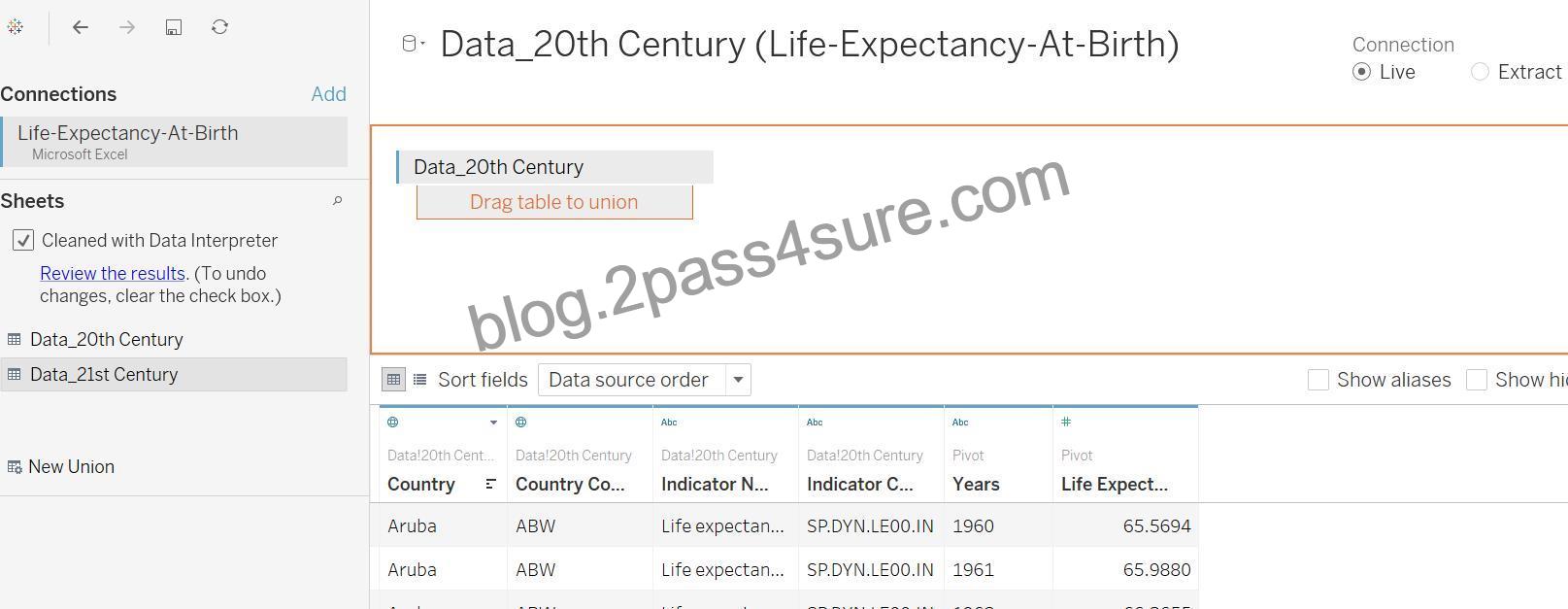Uncheck Cleaned with Data Interpreter
This screenshot has width=1568, height=609.
tap(23, 240)
